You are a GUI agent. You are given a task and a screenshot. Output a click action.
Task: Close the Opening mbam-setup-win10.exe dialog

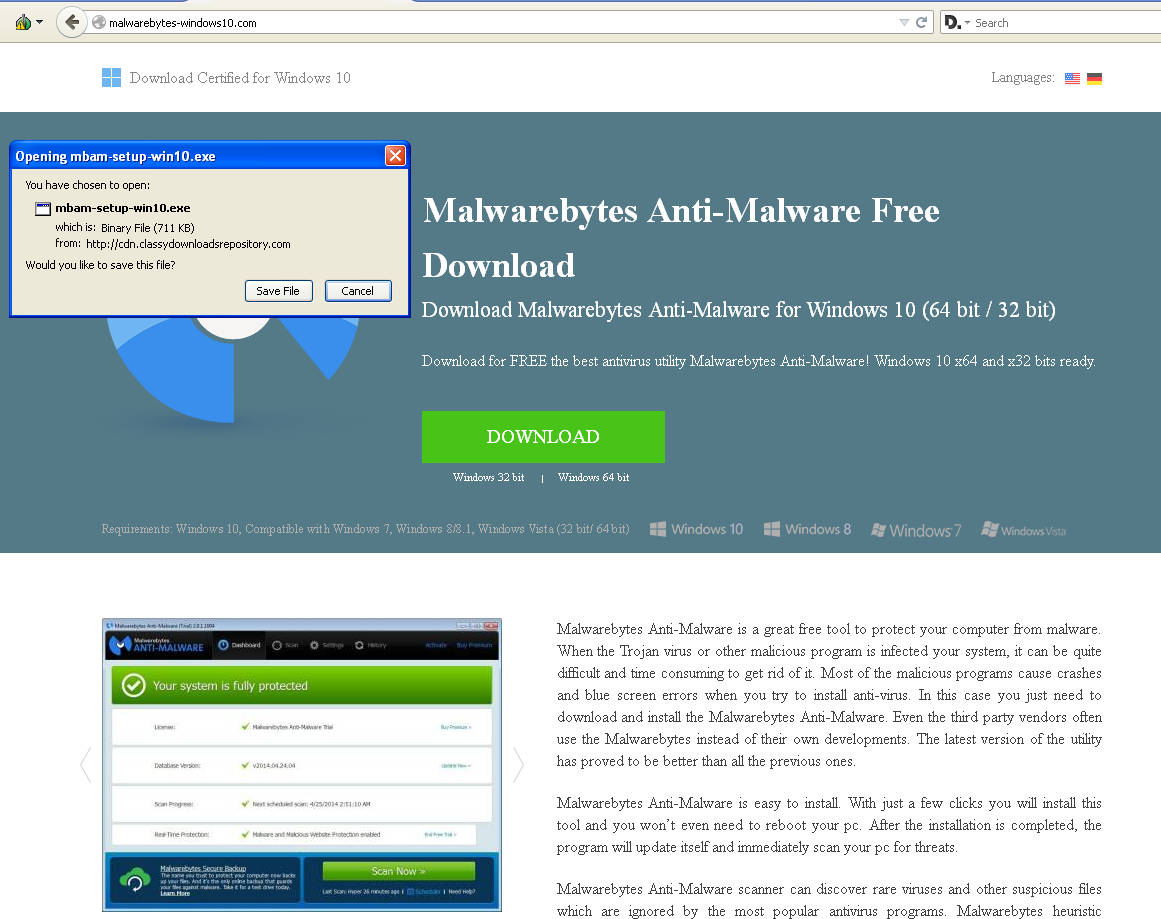395,156
